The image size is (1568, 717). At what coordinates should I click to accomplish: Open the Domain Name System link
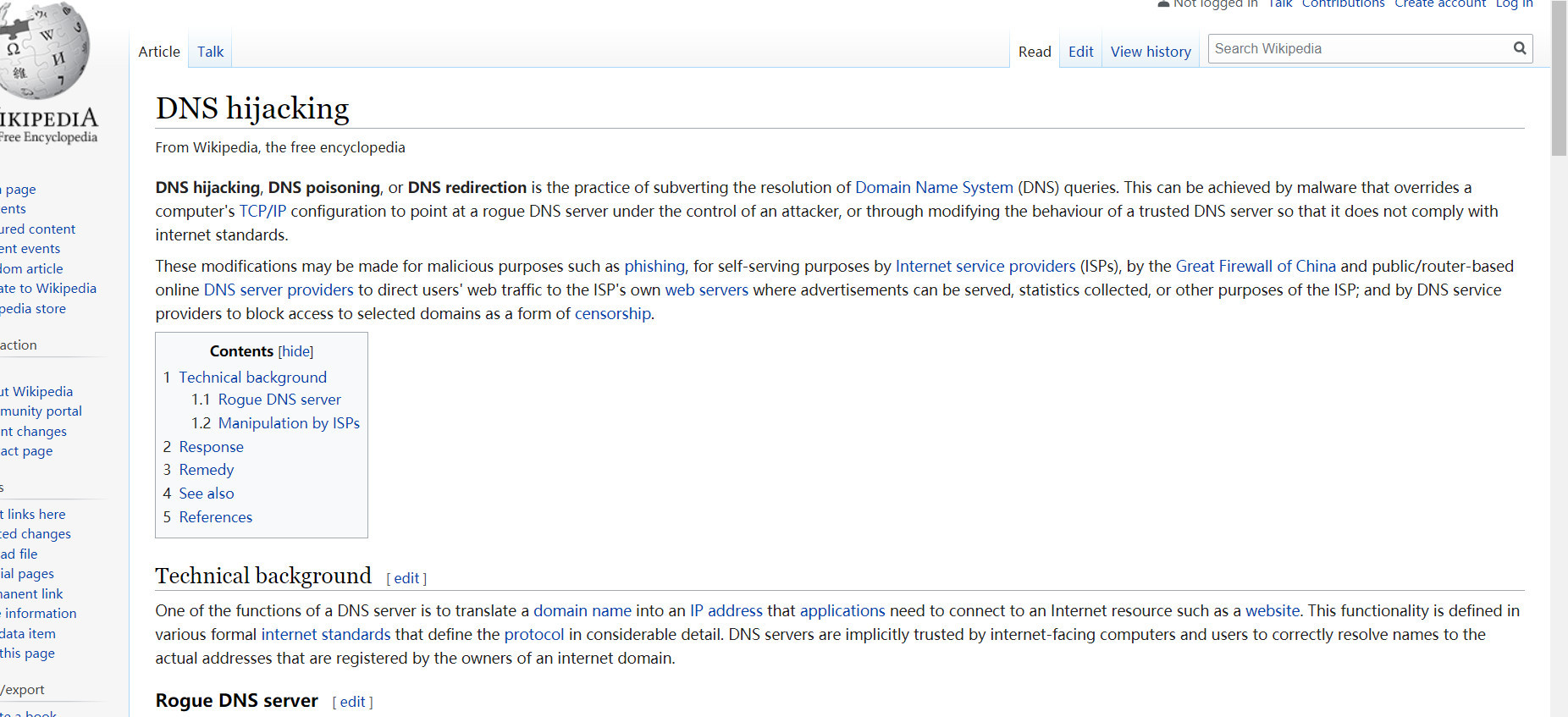tap(933, 187)
